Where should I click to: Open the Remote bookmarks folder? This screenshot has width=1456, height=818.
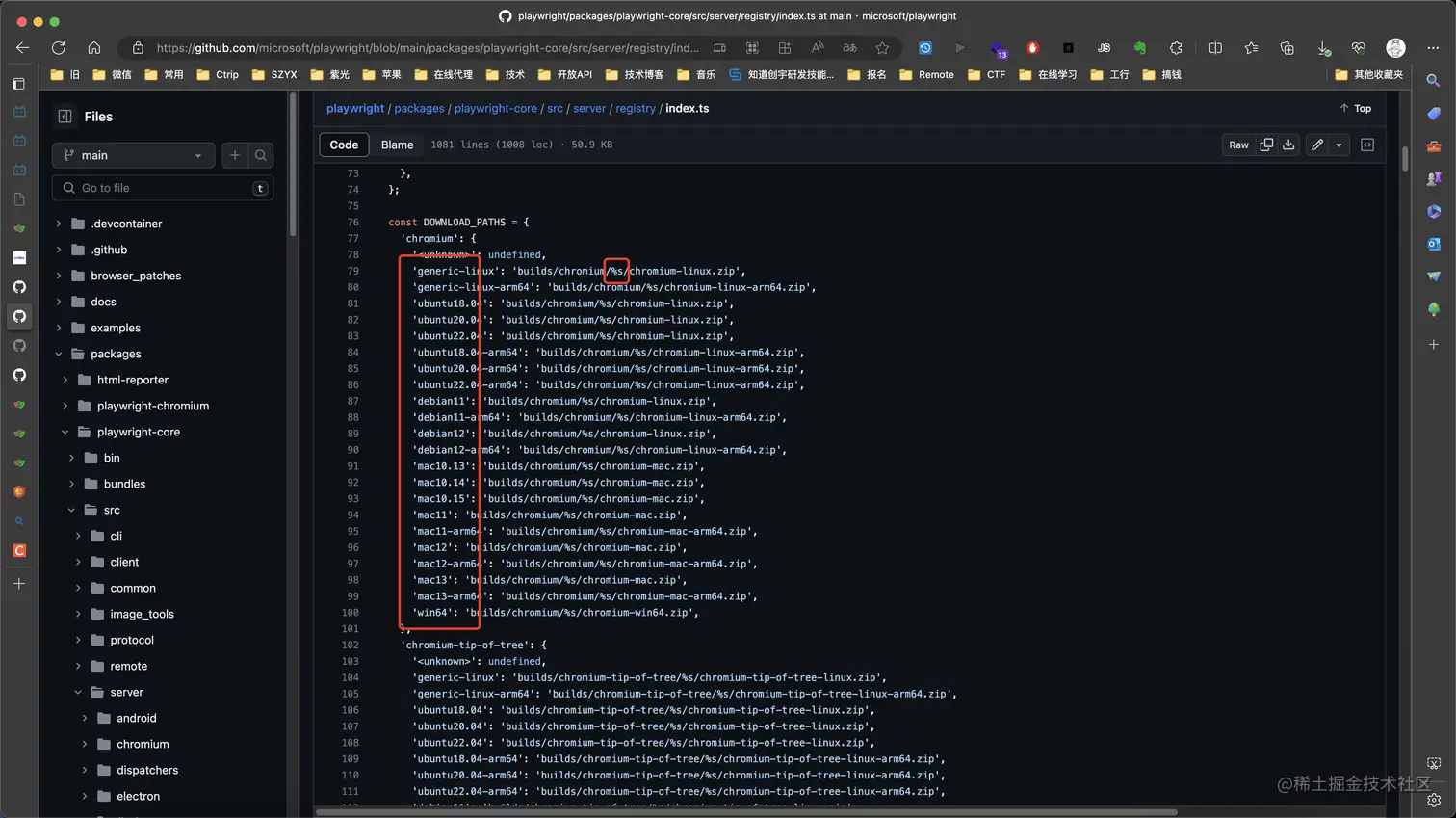(926, 74)
